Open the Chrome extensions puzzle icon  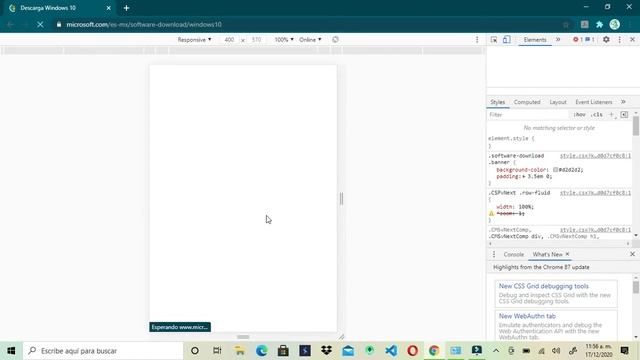pos(599,24)
